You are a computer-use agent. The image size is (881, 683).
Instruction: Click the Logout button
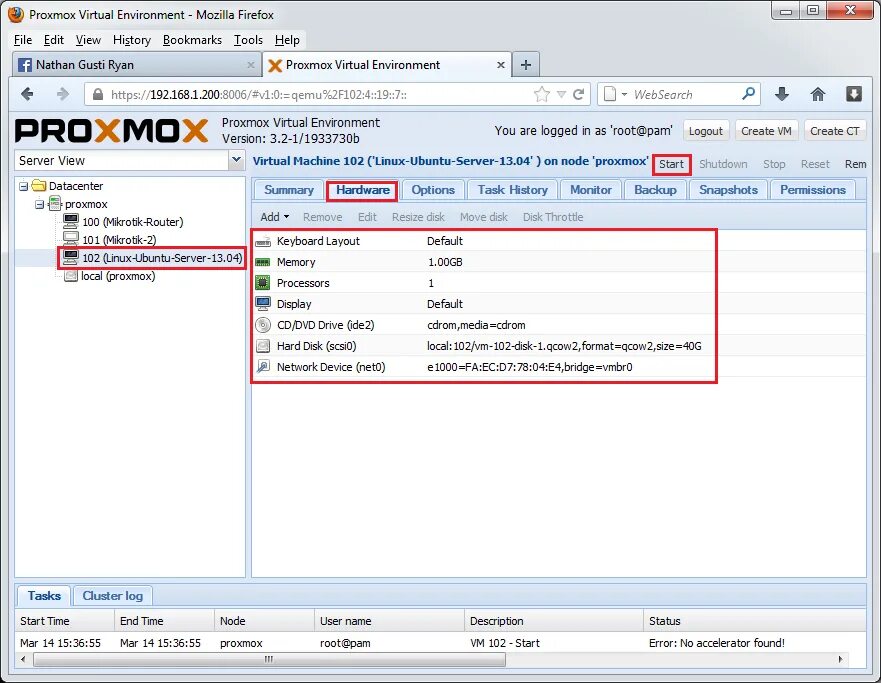pyautogui.click(x=706, y=131)
